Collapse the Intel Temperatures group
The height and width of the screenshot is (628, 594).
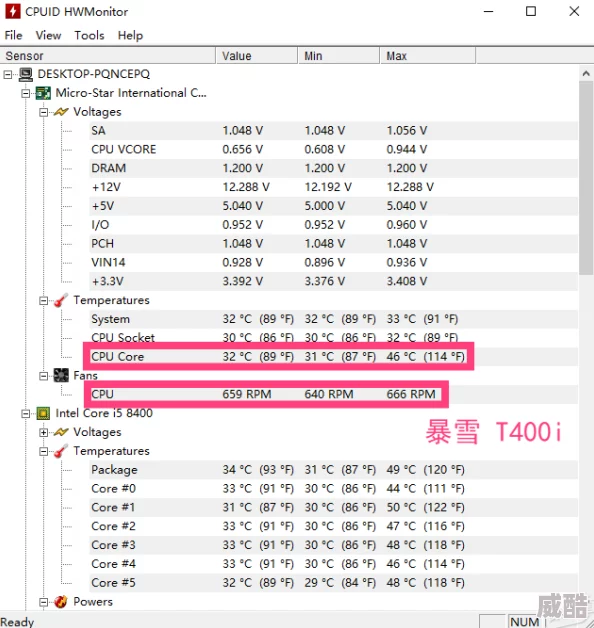[x=44, y=451]
